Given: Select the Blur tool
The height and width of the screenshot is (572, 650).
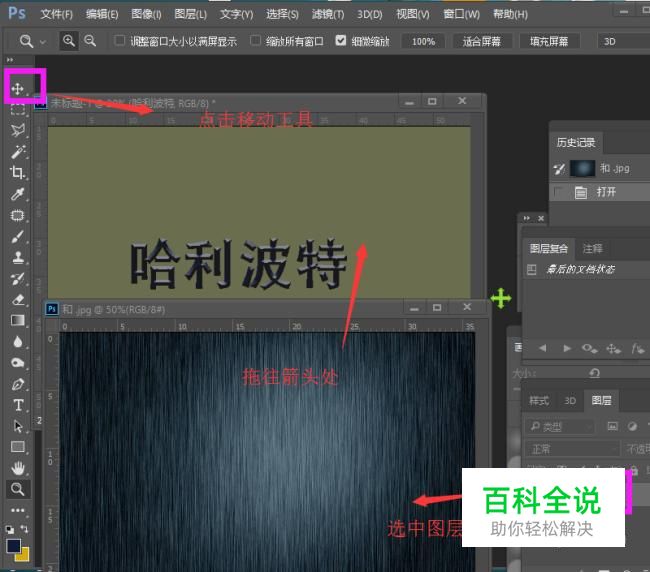Looking at the screenshot, I should 17,342.
